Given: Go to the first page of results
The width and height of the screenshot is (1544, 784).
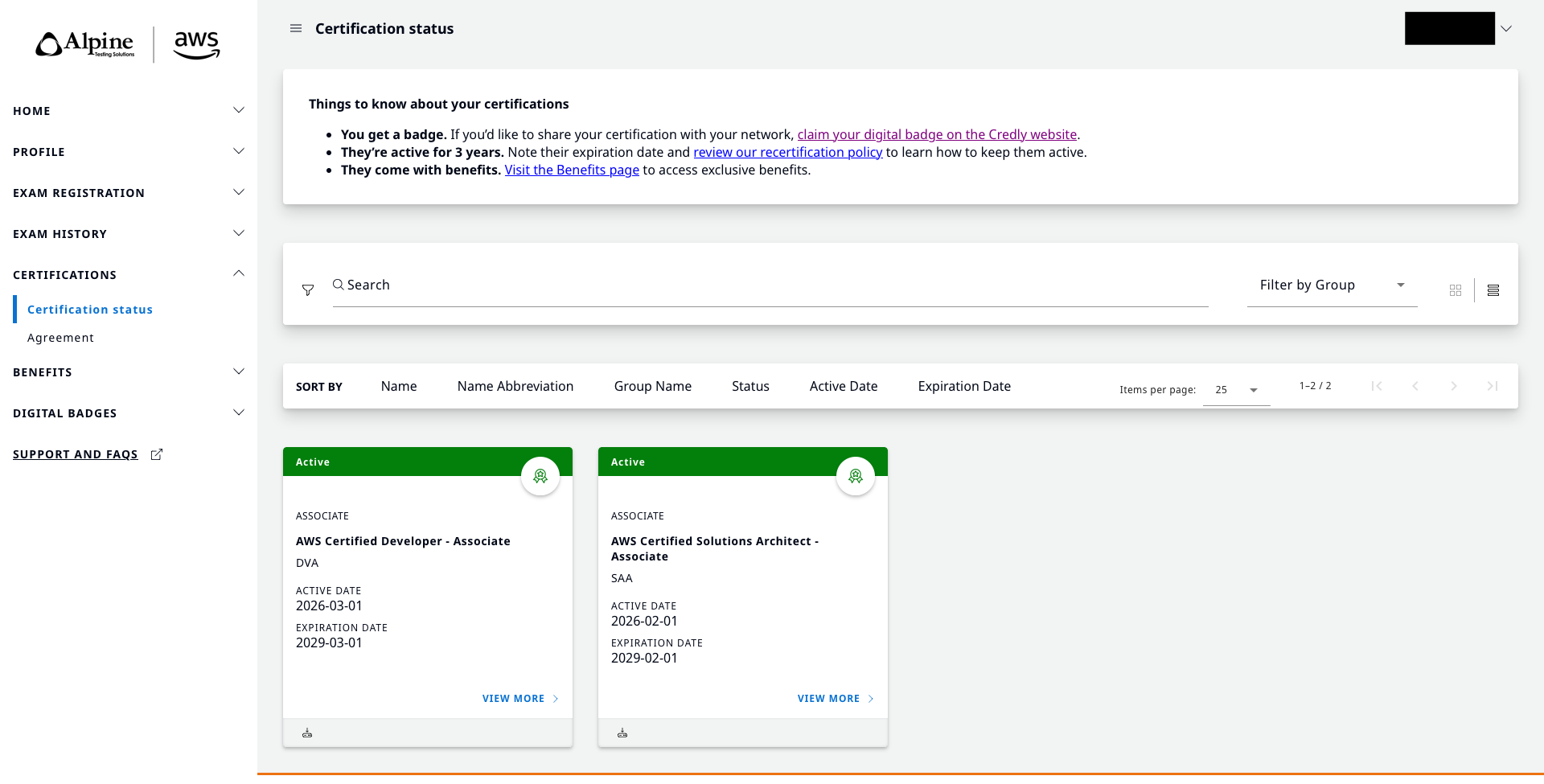Looking at the screenshot, I should tap(1377, 386).
